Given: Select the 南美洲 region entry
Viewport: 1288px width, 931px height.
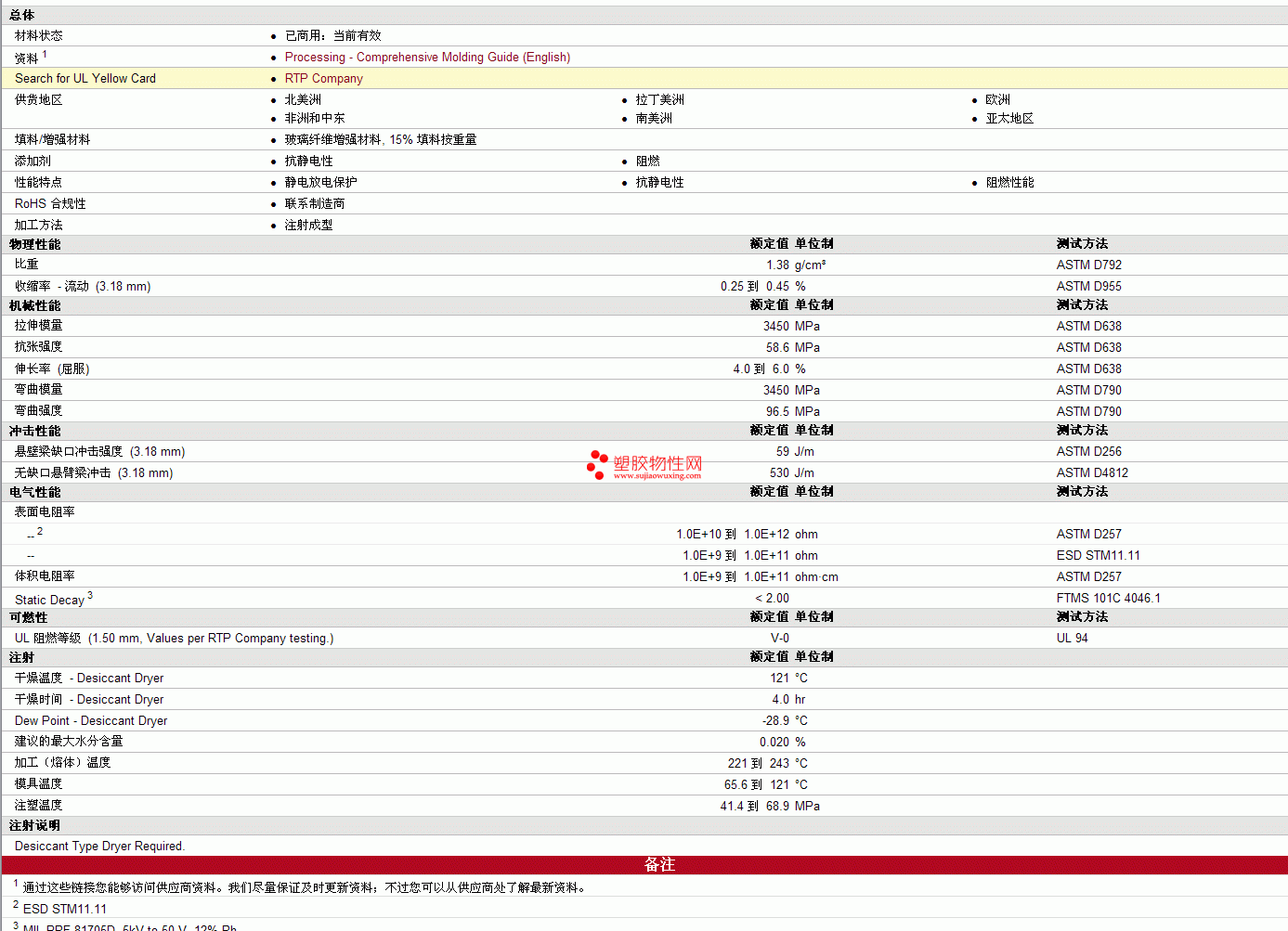Looking at the screenshot, I should point(654,119).
